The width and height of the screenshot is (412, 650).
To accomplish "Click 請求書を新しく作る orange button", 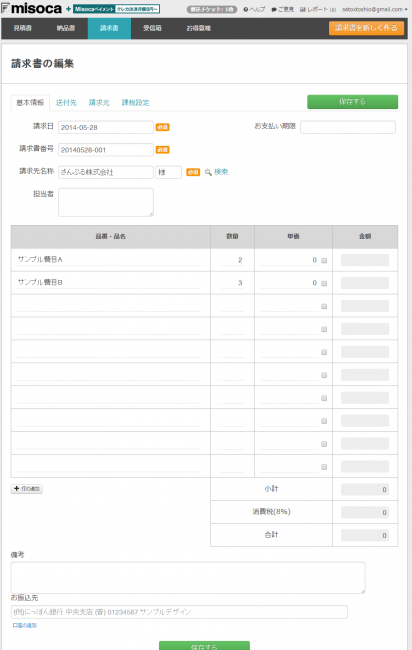I will point(366,28).
